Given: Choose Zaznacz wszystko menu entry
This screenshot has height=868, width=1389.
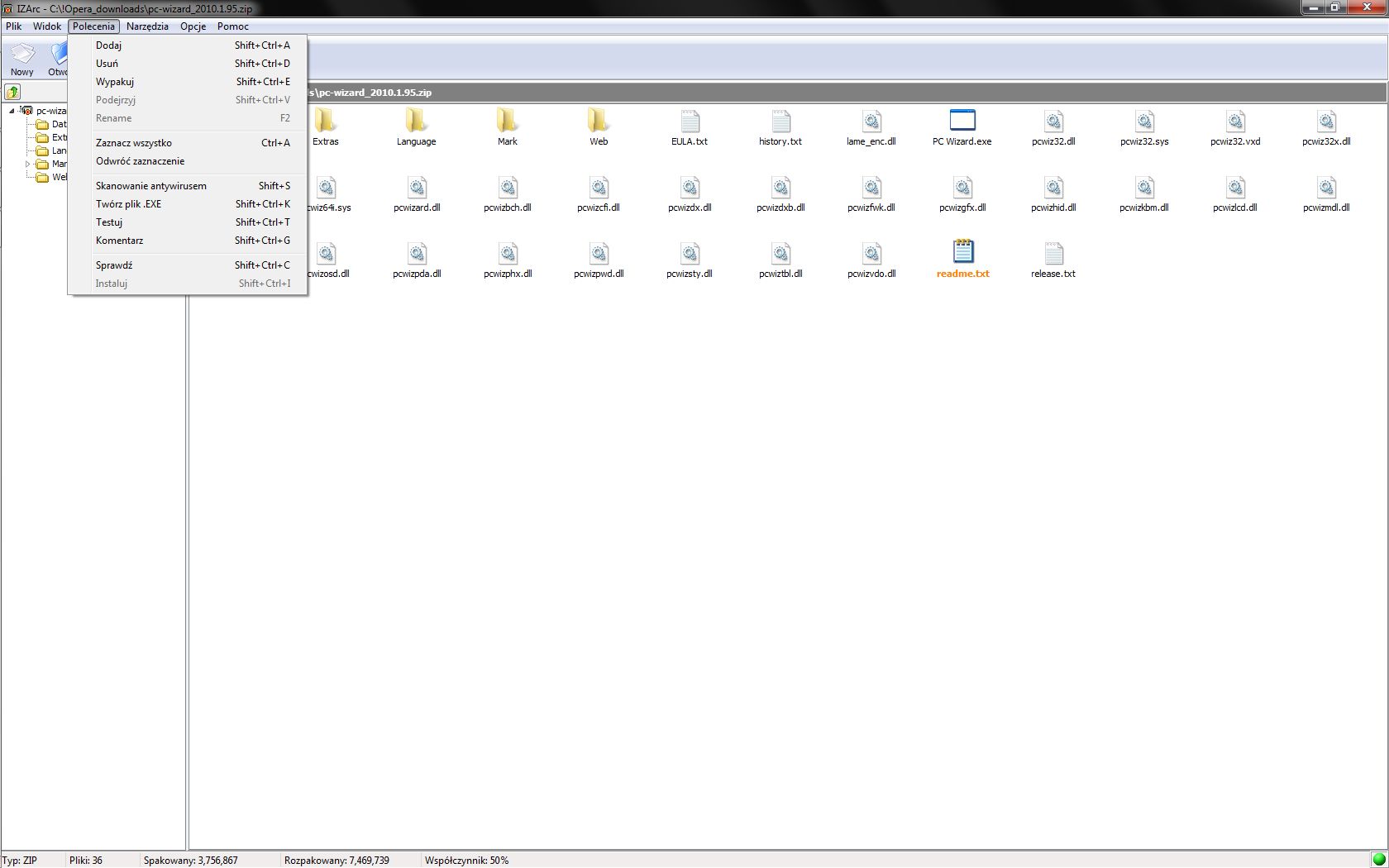Looking at the screenshot, I should (x=189, y=143).
